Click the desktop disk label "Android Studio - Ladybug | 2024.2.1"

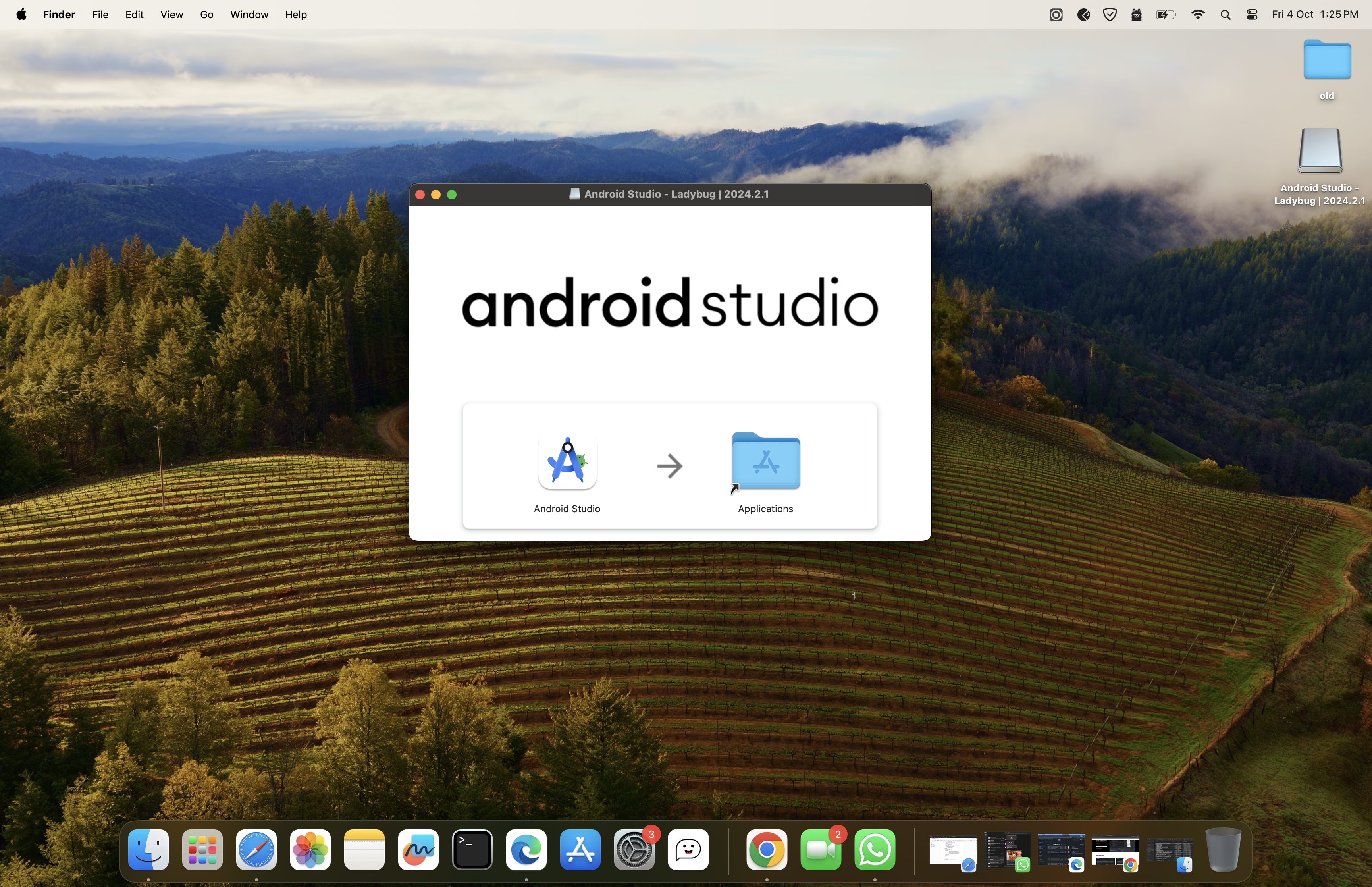point(1319,194)
